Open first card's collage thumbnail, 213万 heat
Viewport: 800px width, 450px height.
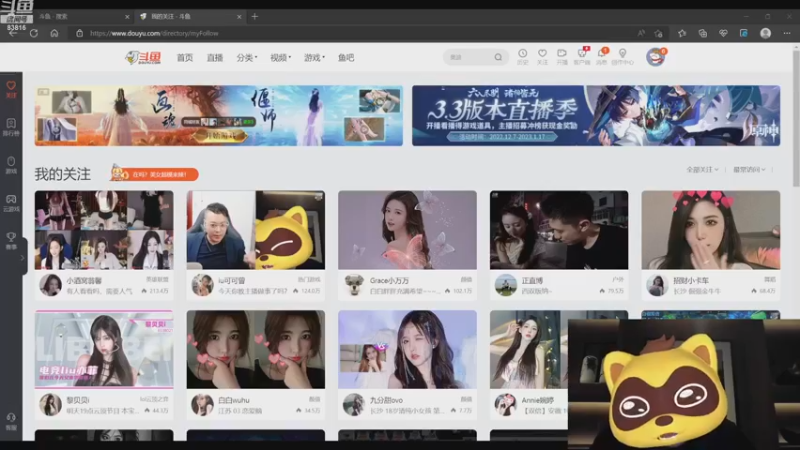pyautogui.click(x=104, y=230)
